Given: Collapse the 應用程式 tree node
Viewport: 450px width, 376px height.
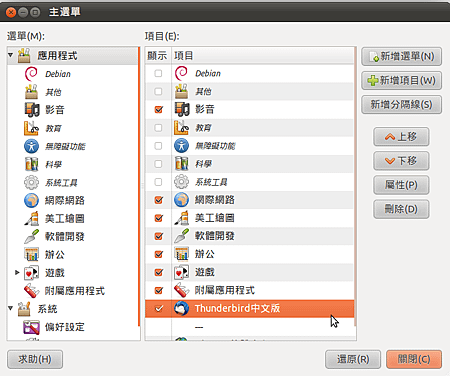Looking at the screenshot, I should point(11,55).
